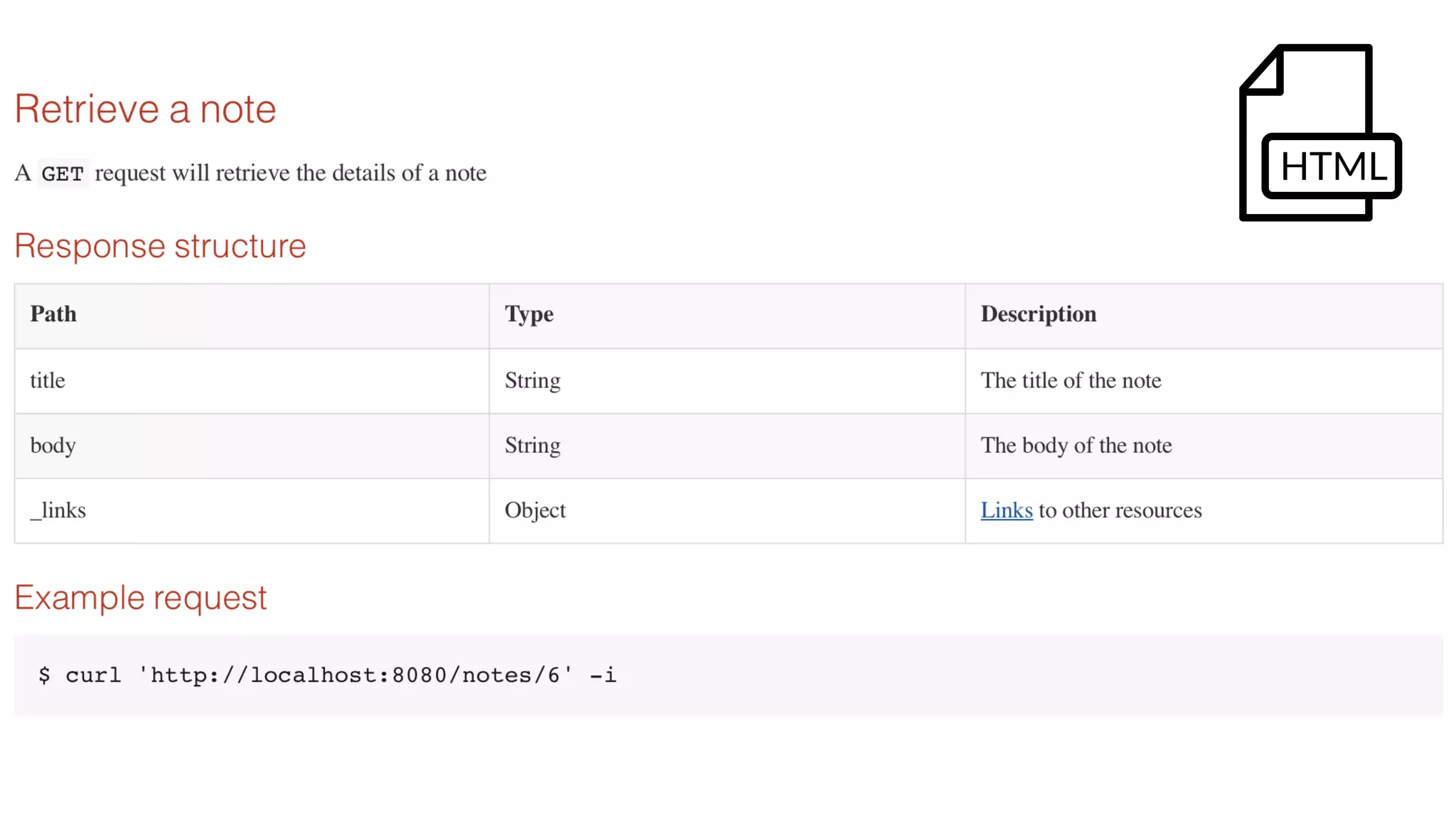Viewport: 1456px width, 819px height.
Task: Click the Retrieve a note heading
Action: pos(145,109)
